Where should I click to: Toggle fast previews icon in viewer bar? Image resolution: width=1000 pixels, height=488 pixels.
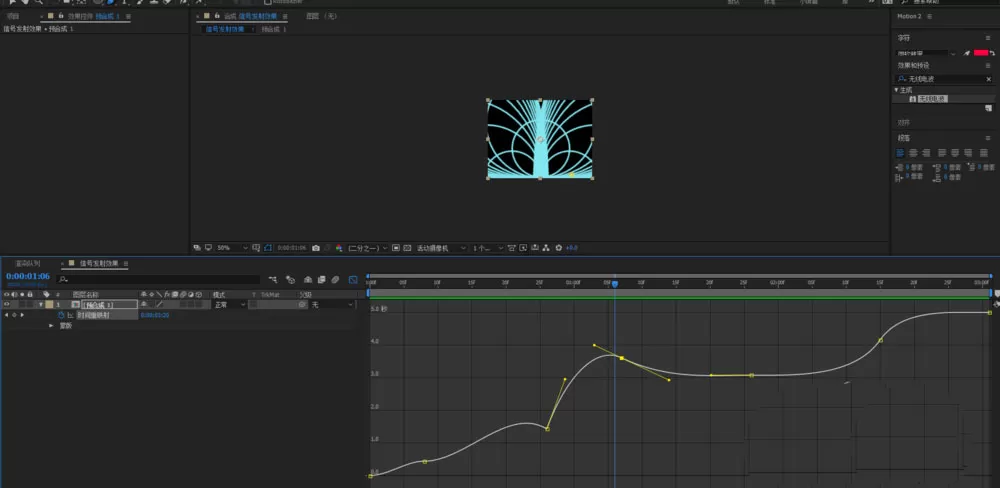[x=524, y=248]
